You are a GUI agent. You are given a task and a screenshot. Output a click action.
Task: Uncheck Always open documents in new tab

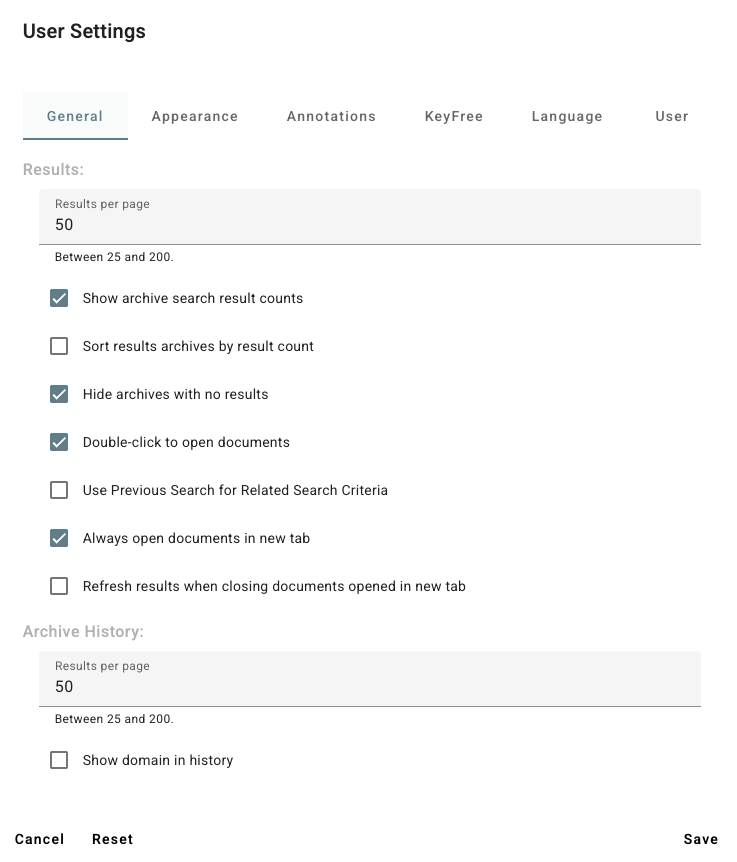click(59, 538)
